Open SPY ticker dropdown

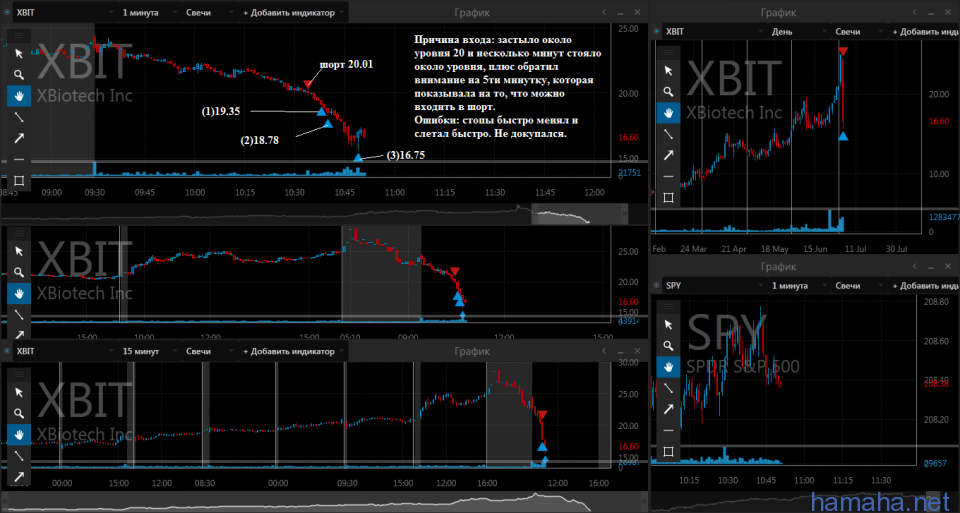[x=713, y=286]
